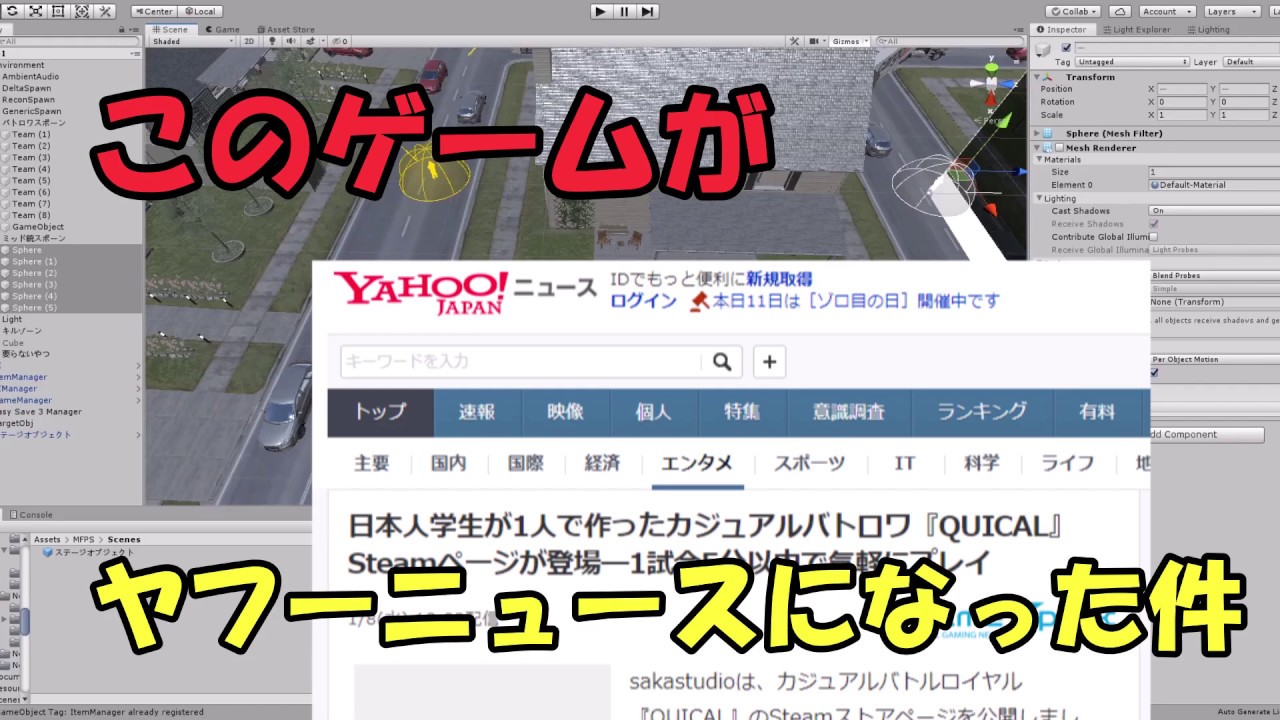Switch to the Game tab

click(x=224, y=29)
